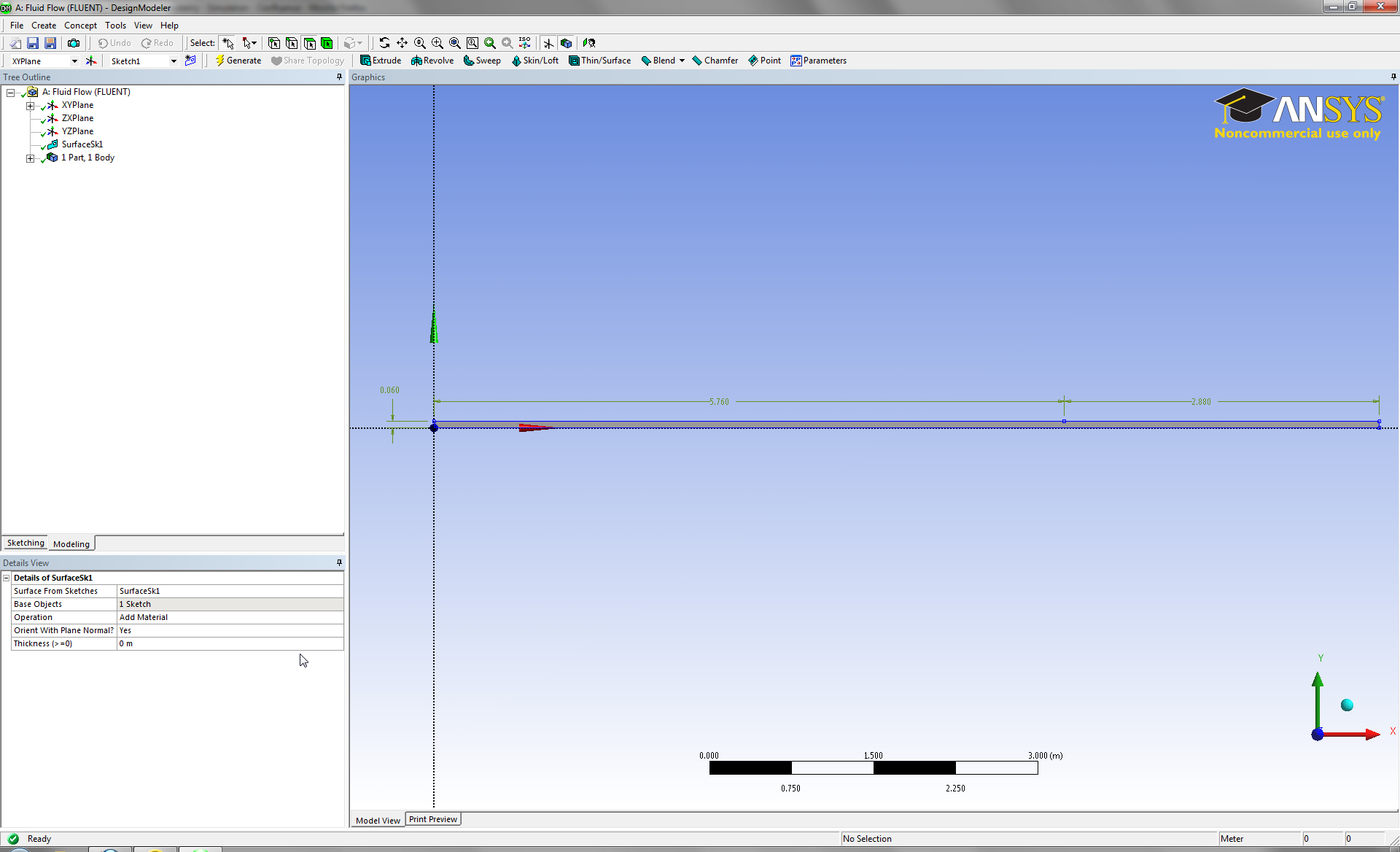The image size is (1400, 852).
Task: Click the Extrude tool
Action: 381,61
